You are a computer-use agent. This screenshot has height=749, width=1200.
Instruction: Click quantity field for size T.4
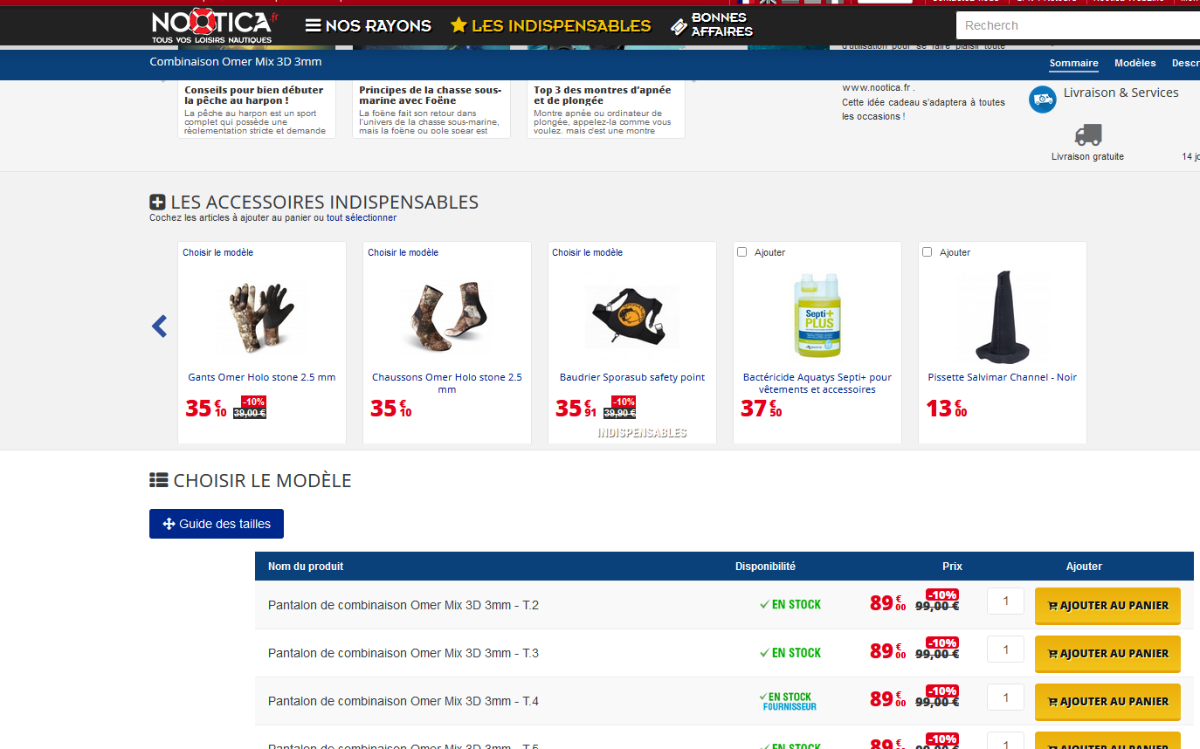pos(1006,697)
